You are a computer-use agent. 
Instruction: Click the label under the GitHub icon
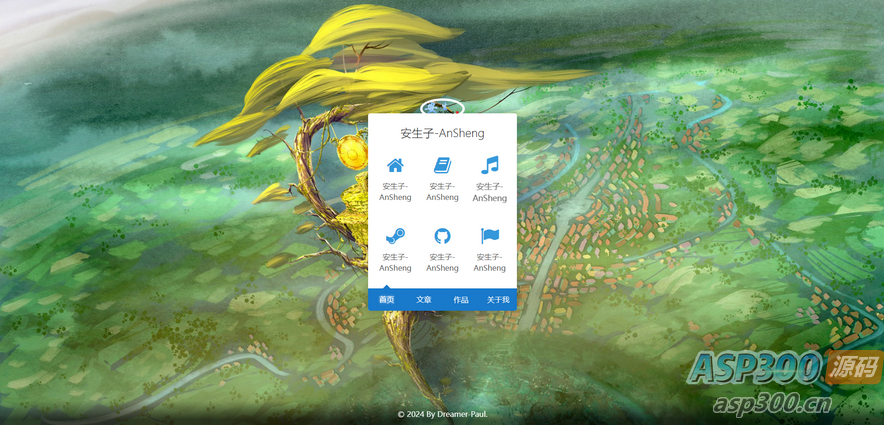coord(443,263)
